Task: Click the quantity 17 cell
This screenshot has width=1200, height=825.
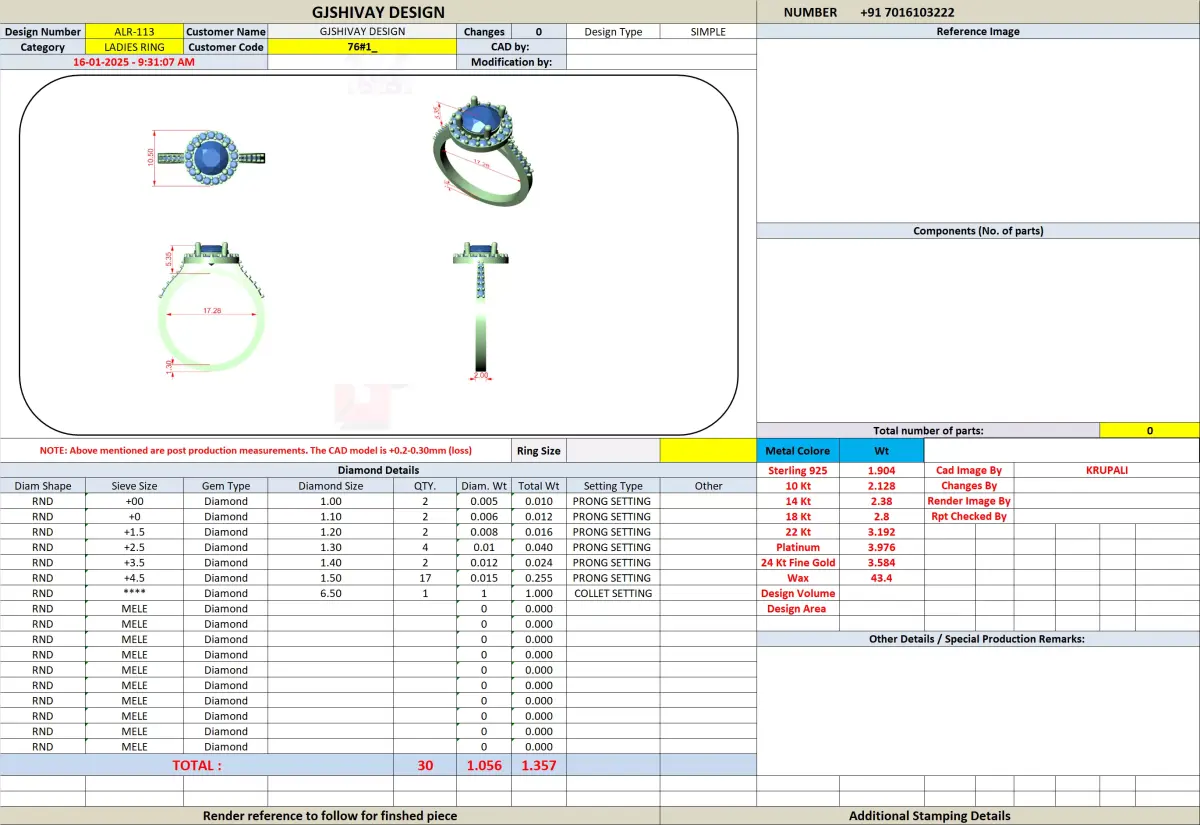Action: pyautogui.click(x=425, y=578)
